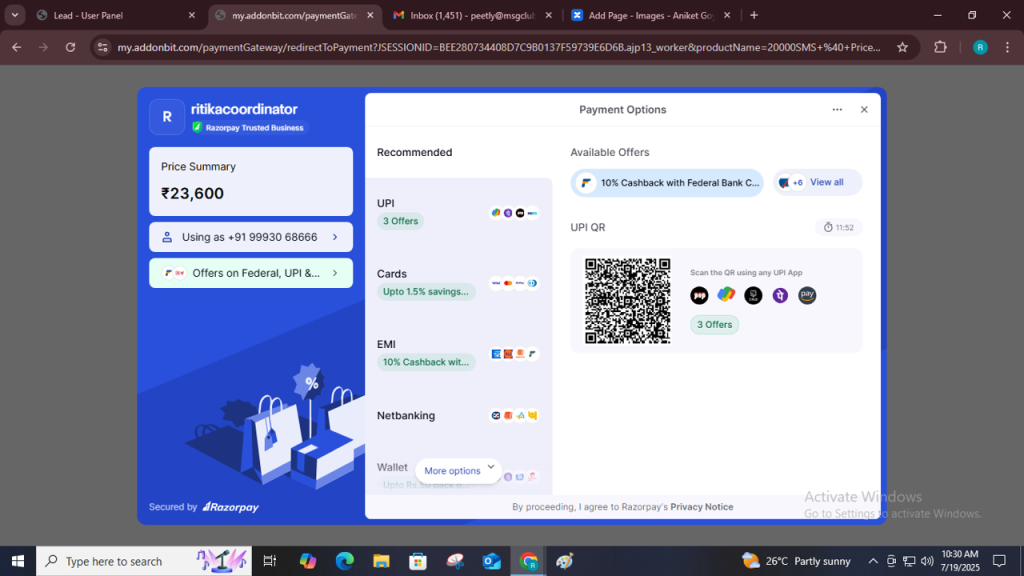
Task: Switch to the Add Page - Images tab
Action: pos(652,15)
